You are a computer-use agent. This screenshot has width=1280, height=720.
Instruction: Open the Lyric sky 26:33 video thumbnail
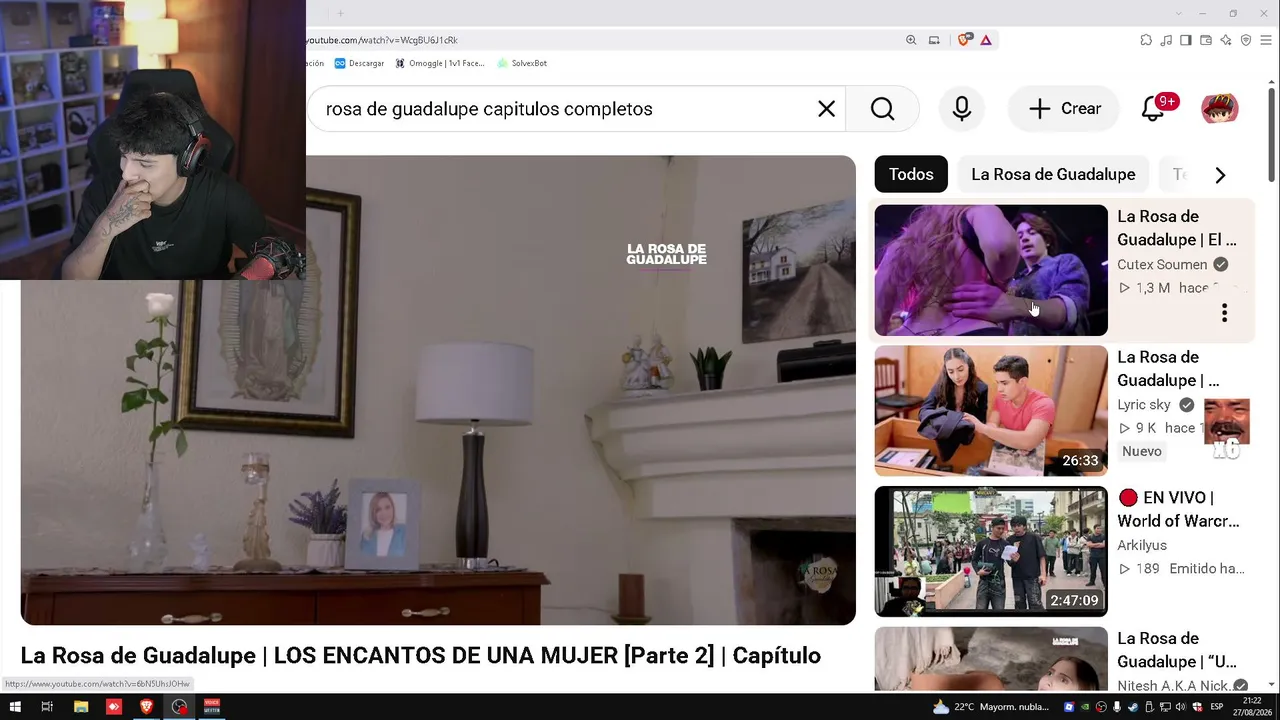tap(991, 411)
